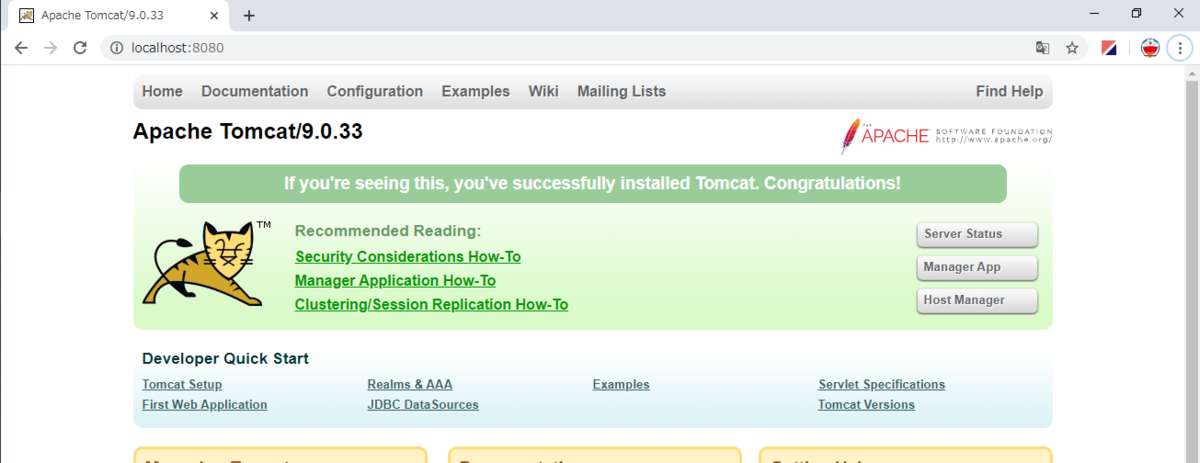
Task: Open the Examples quick start link
Action: [x=621, y=384]
